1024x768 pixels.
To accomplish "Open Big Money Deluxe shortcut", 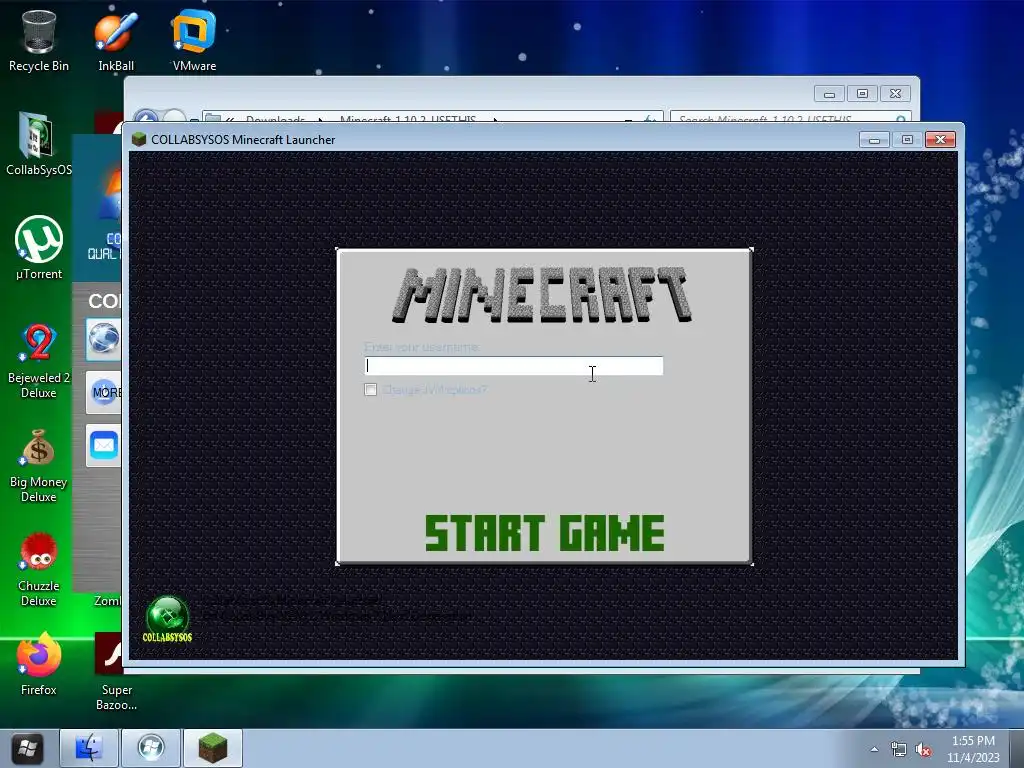I will (x=39, y=466).
